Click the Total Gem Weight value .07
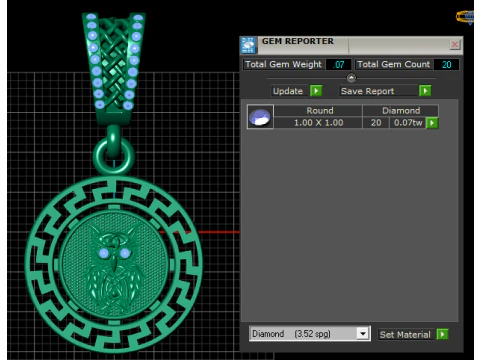This screenshot has width=480, height=360. (x=339, y=64)
